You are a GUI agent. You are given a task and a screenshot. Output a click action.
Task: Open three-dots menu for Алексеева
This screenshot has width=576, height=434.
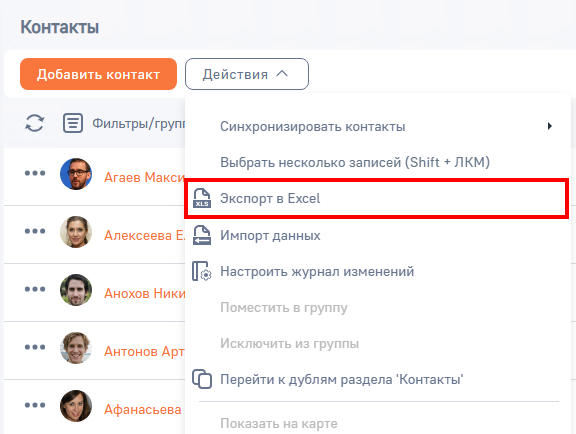click(x=35, y=231)
